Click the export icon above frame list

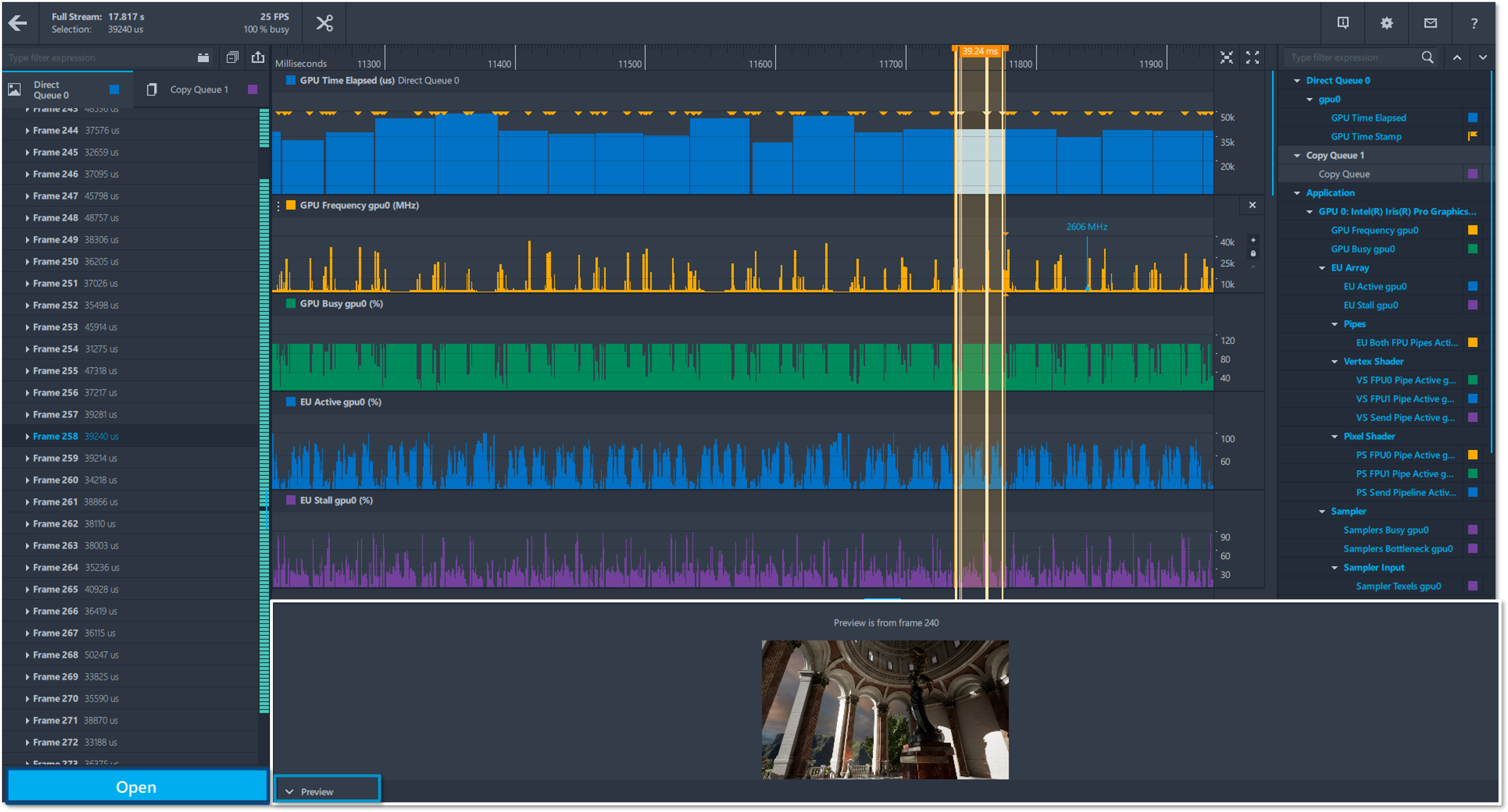point(257,57)
